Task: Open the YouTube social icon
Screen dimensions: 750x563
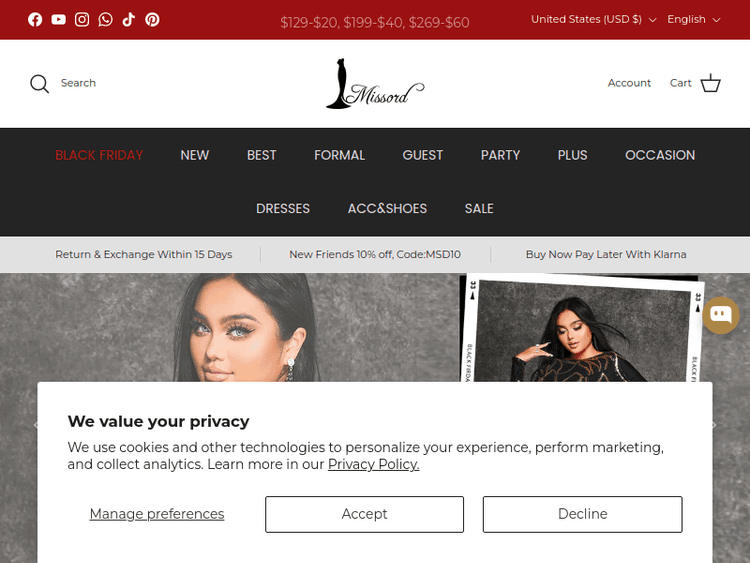Action: pos(58,20)
